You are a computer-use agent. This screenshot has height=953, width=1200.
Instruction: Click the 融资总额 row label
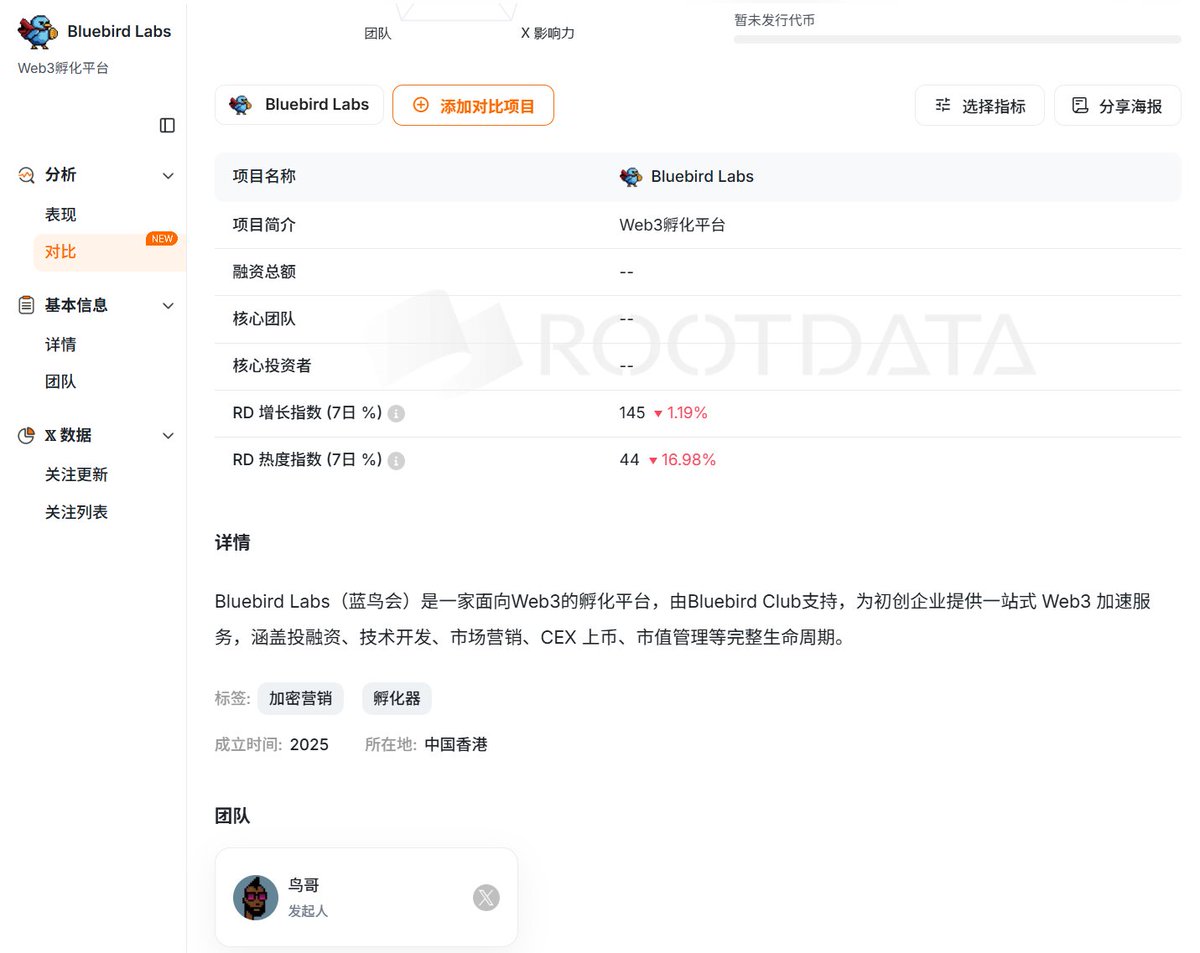coord(264,272)
